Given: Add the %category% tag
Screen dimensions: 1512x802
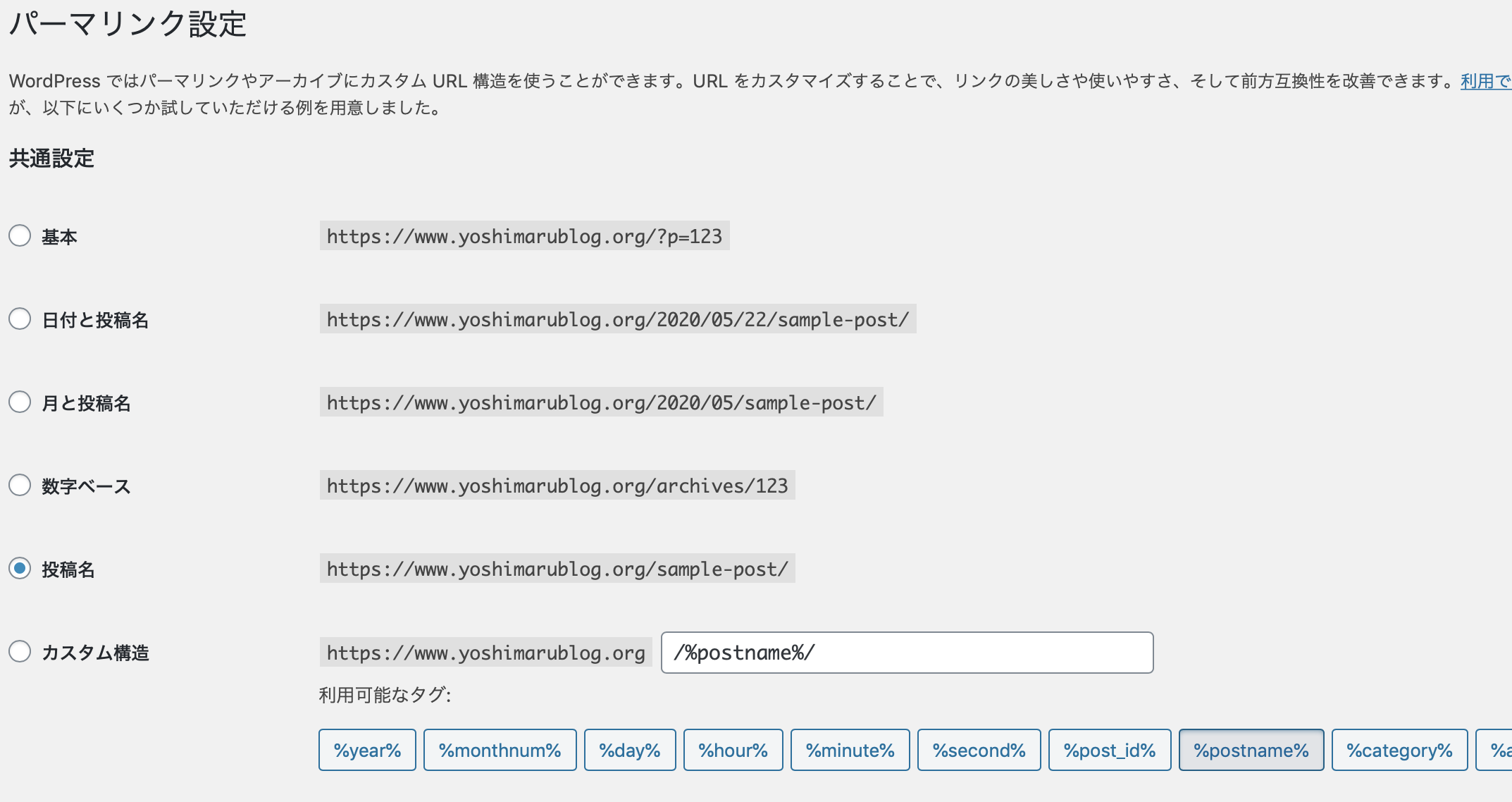Looking at the screenshot, I should (1399, 750).
